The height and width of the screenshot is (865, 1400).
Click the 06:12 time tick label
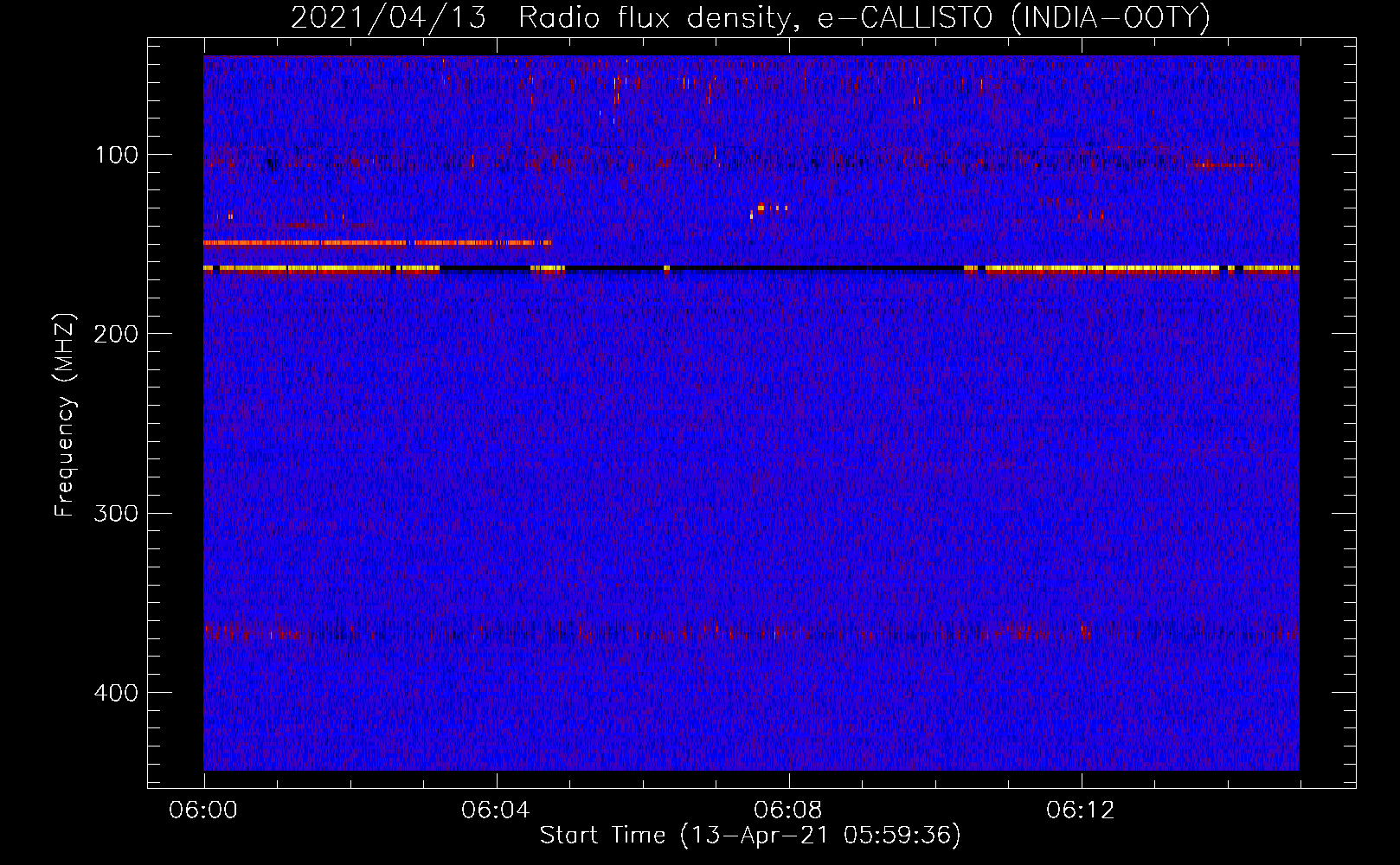(1081, 811)
